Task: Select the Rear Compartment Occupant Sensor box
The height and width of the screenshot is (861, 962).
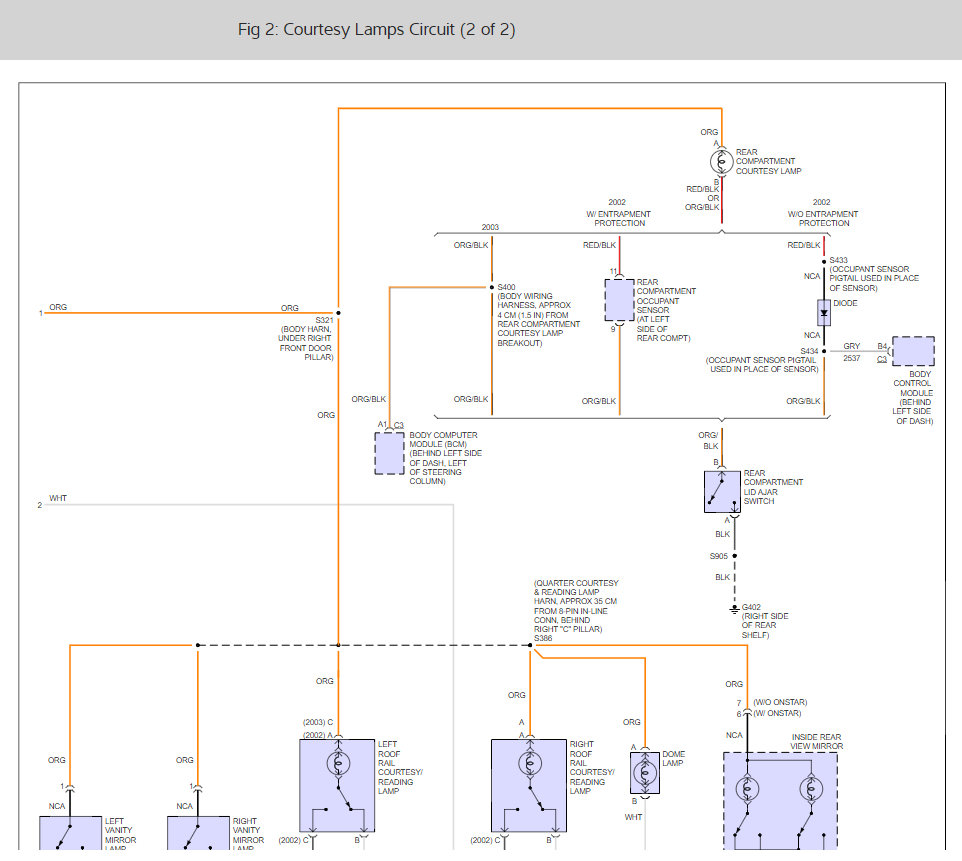Action: click(x=619, y=300)
